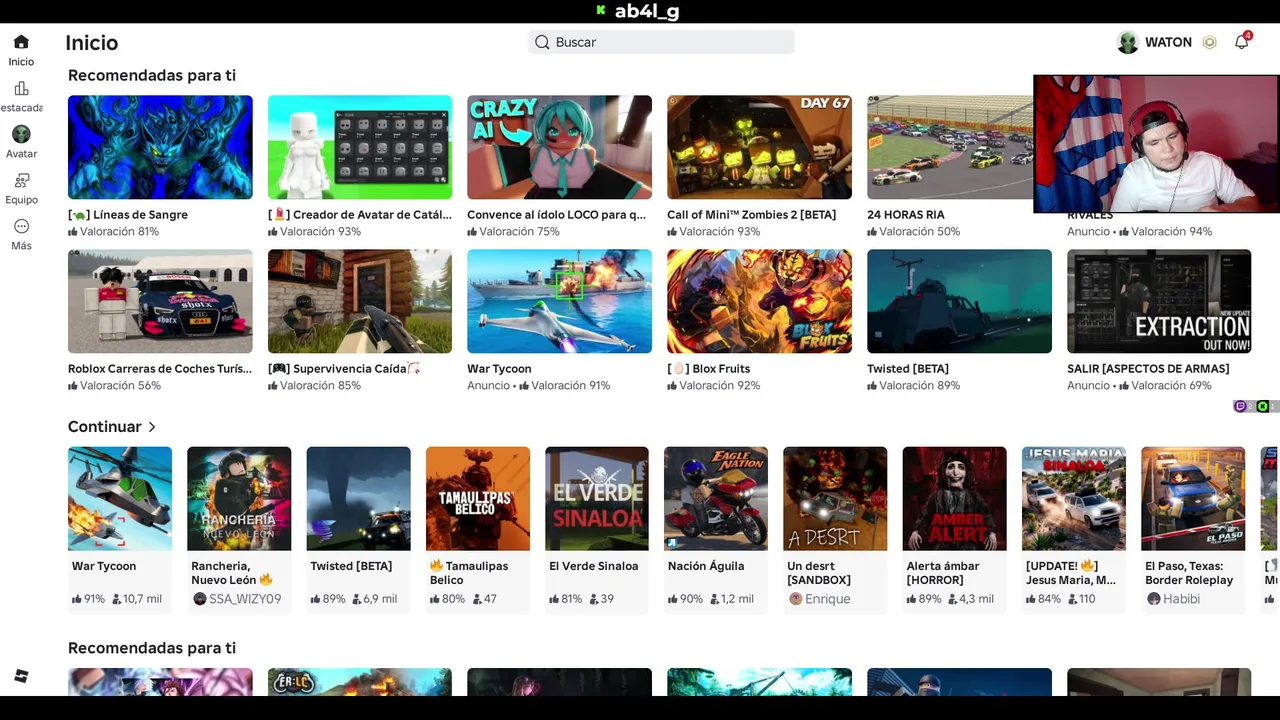The height and width of the screenshot is (720, 1280).
Task: Click the Call of Mini Zombies 2 title
Action: [751, 215]
